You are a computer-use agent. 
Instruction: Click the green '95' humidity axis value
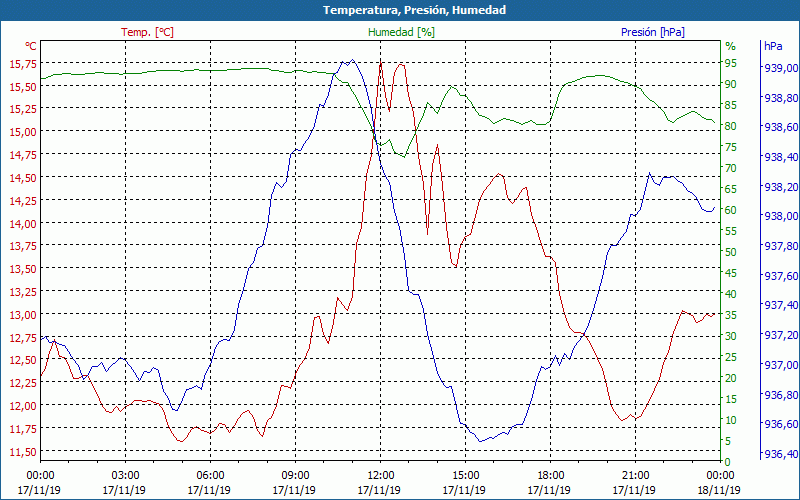(731, 63)
